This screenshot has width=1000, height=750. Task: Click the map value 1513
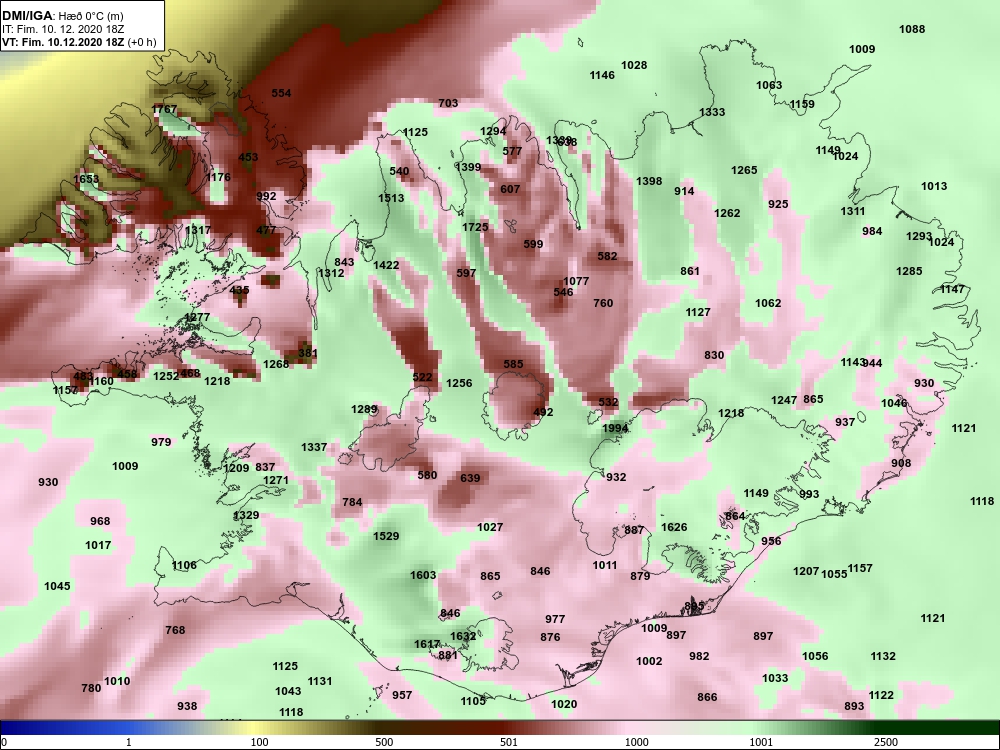point(391,198)
